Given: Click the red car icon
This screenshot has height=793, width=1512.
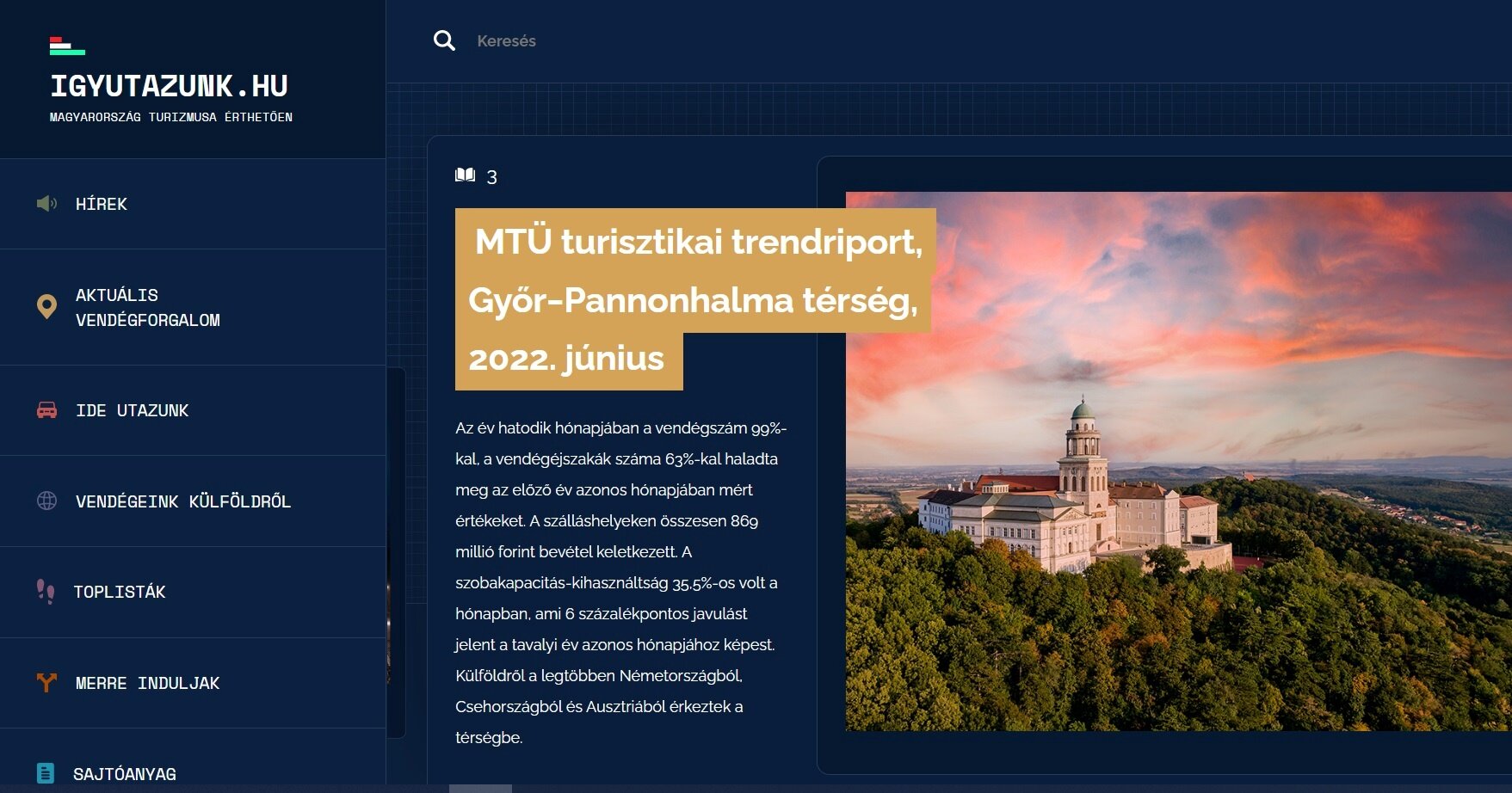Looking at the screenshot, I should click(46, 410).
